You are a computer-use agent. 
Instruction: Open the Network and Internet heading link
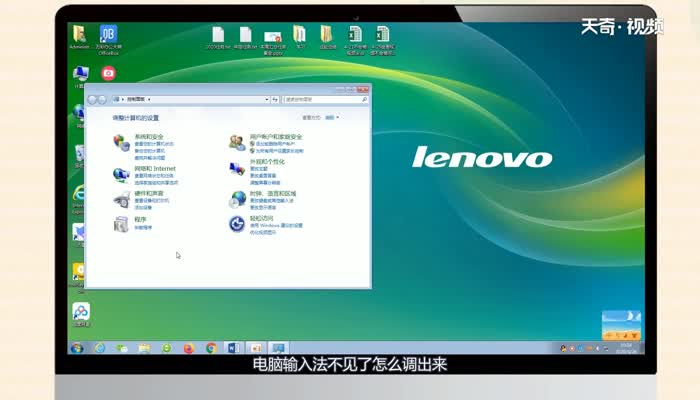click(155, 168)
